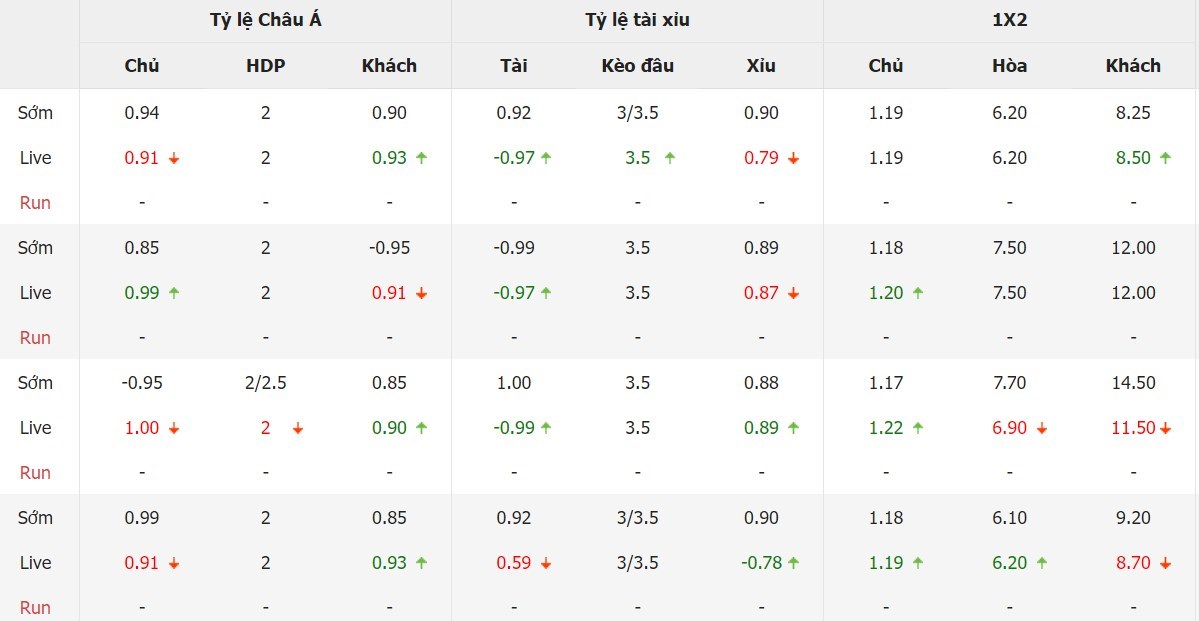Click the red down arrow beside 6.90
This screenshot has width=1199, height=621.
1041,429
